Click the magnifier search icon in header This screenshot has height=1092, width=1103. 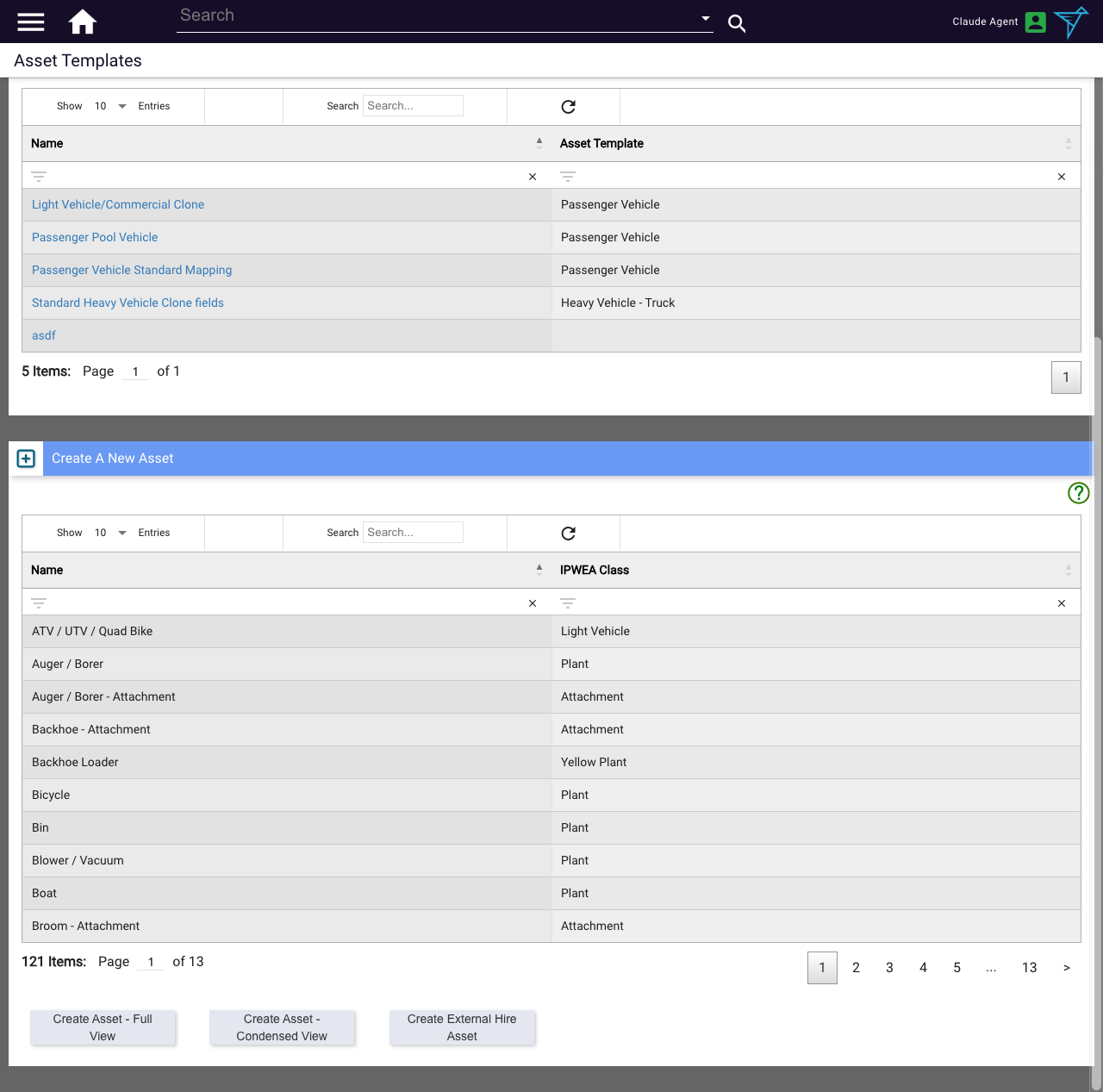(737, 23)
